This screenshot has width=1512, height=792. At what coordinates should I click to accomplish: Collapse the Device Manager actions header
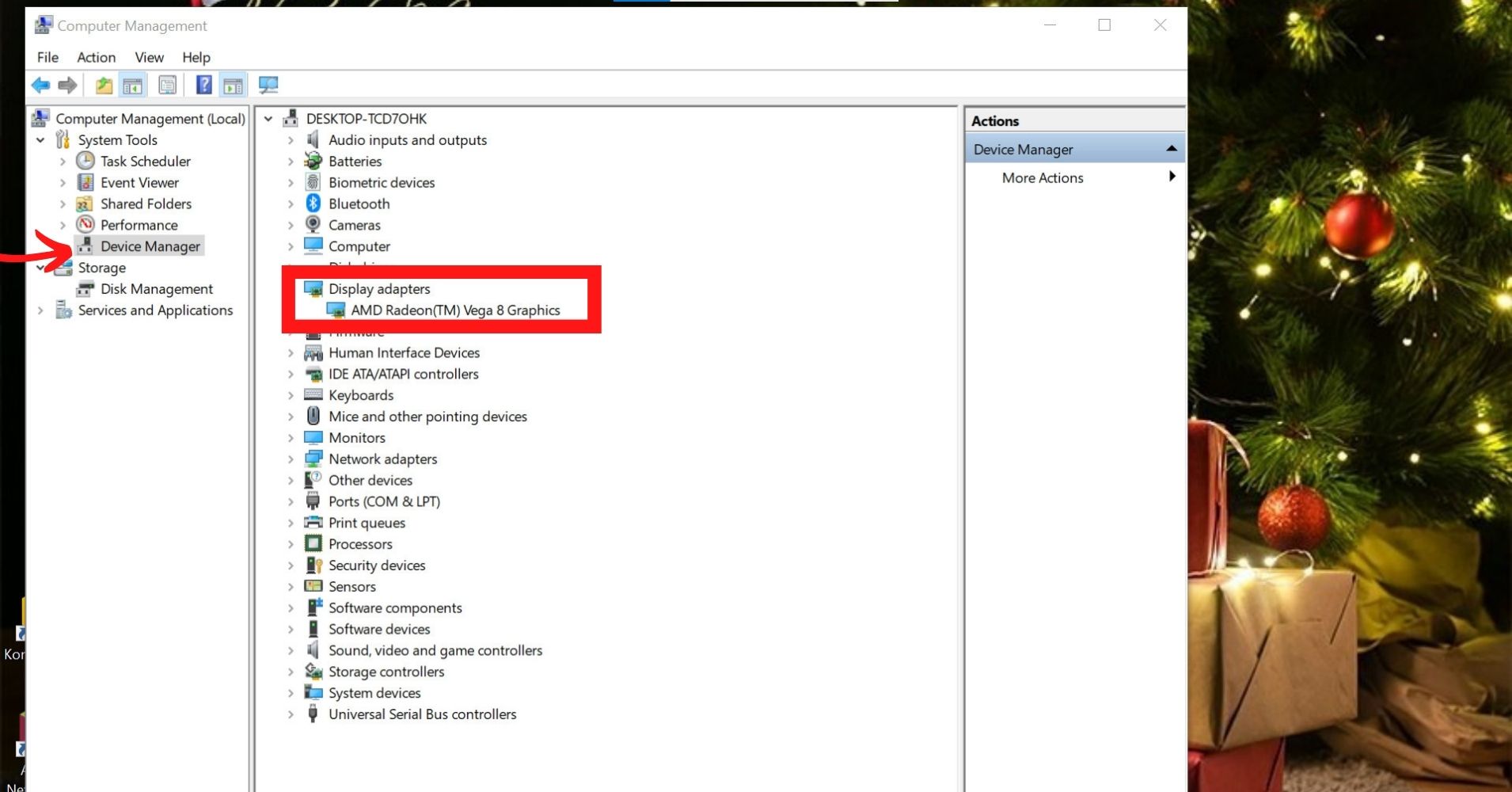point(1171,149)
